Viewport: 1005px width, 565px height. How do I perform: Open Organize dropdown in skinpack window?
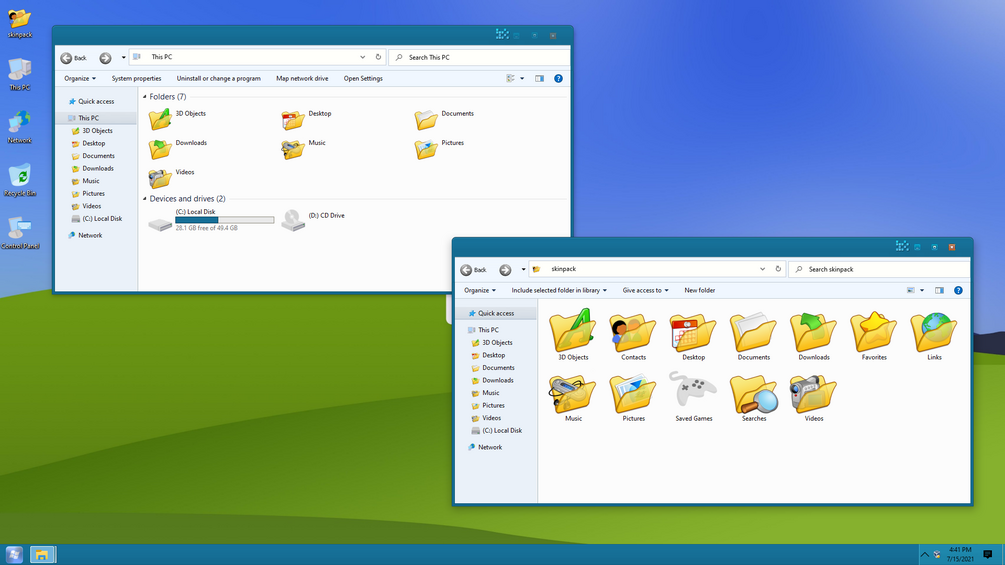(480, 290)
